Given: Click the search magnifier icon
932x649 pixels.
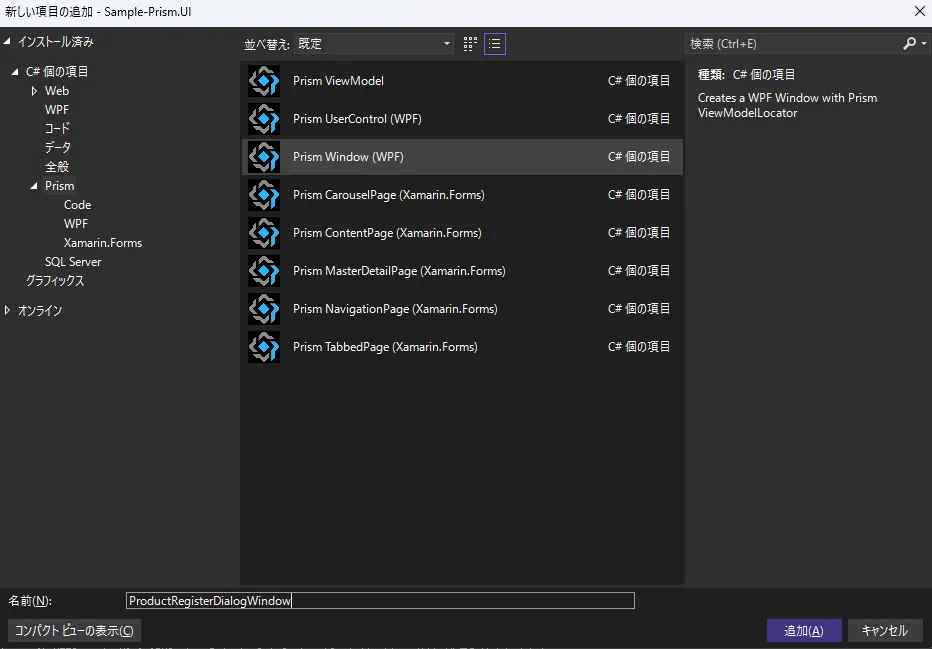Looking at the screenshot, I should (x=909, y=43).
